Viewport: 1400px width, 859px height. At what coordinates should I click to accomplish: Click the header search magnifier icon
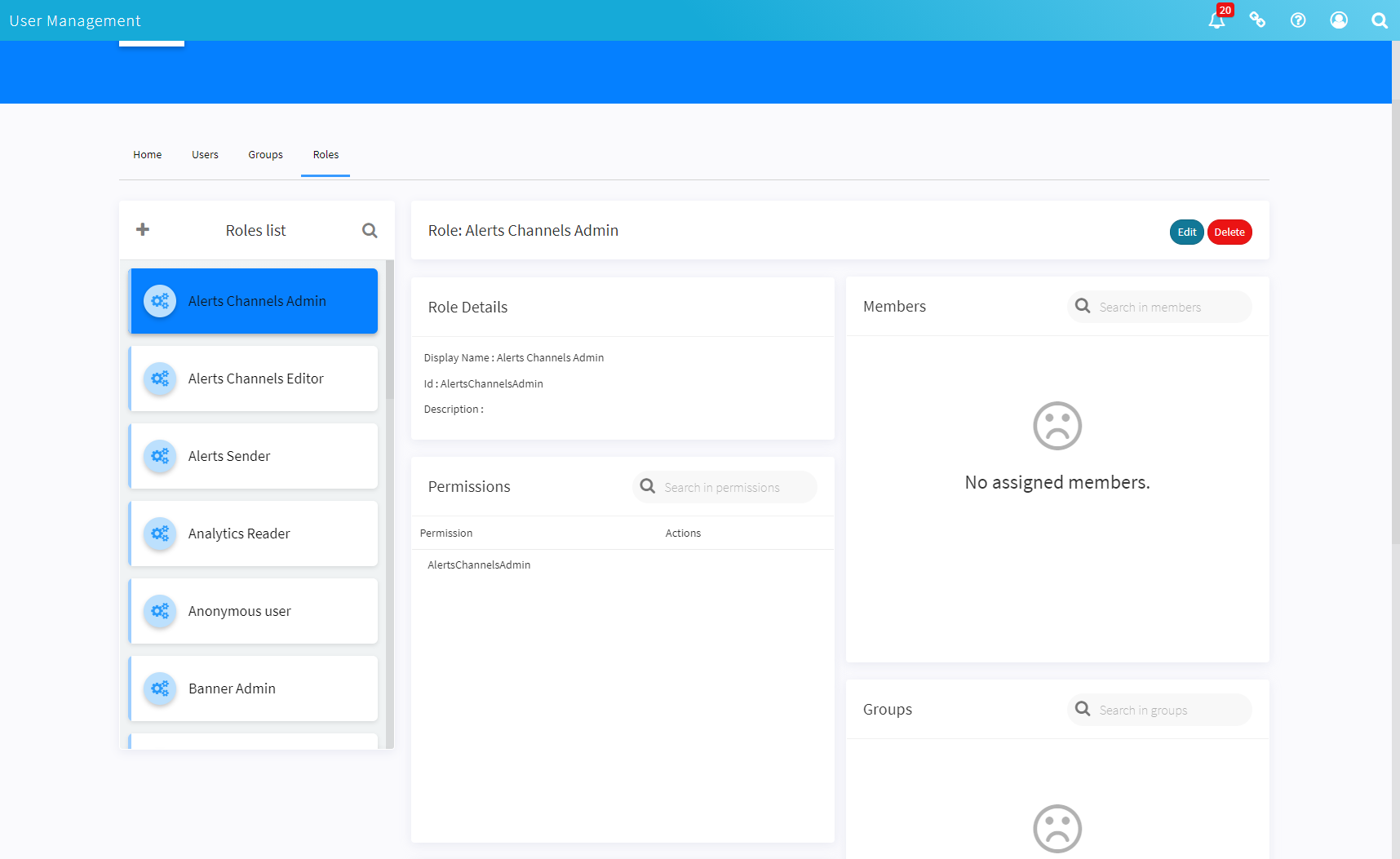click(x=1380, y=20)
